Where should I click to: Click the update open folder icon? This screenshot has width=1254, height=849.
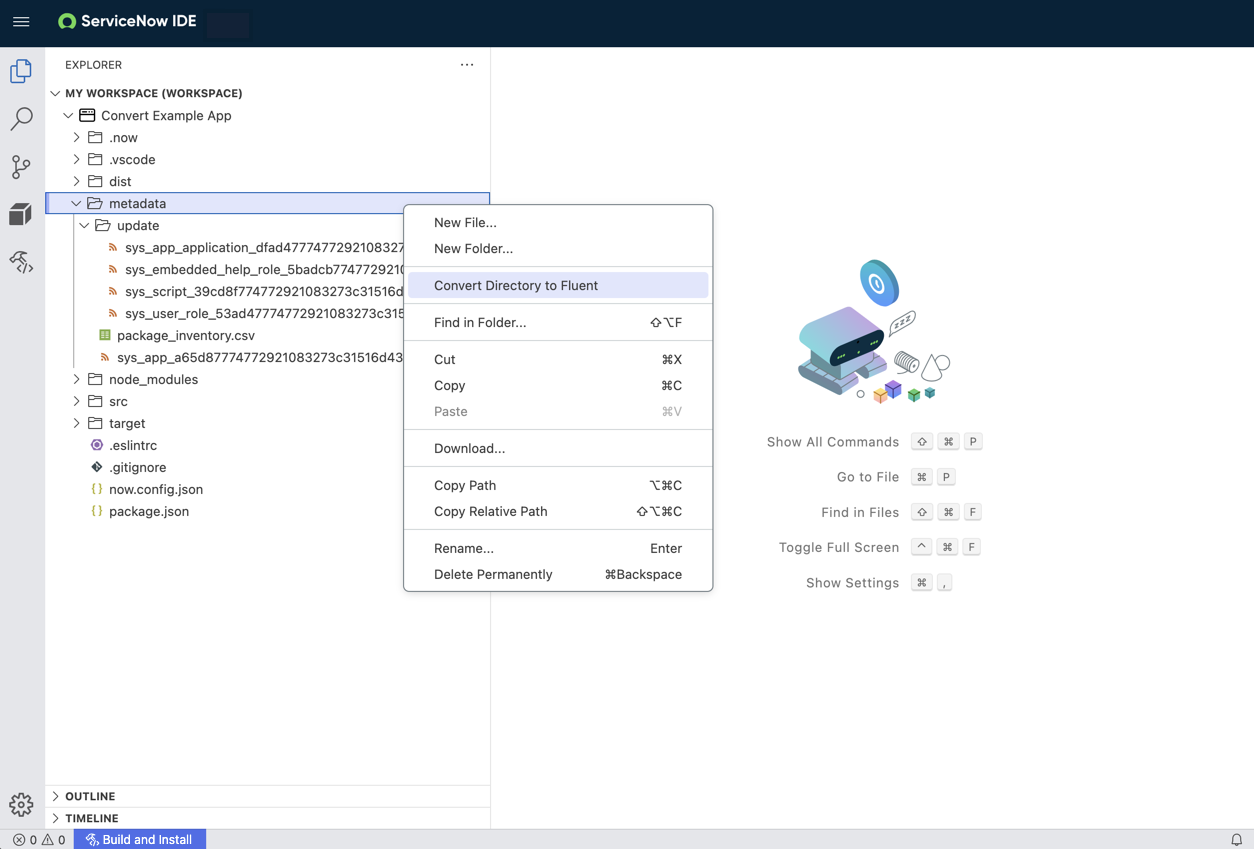coord(103,225)
